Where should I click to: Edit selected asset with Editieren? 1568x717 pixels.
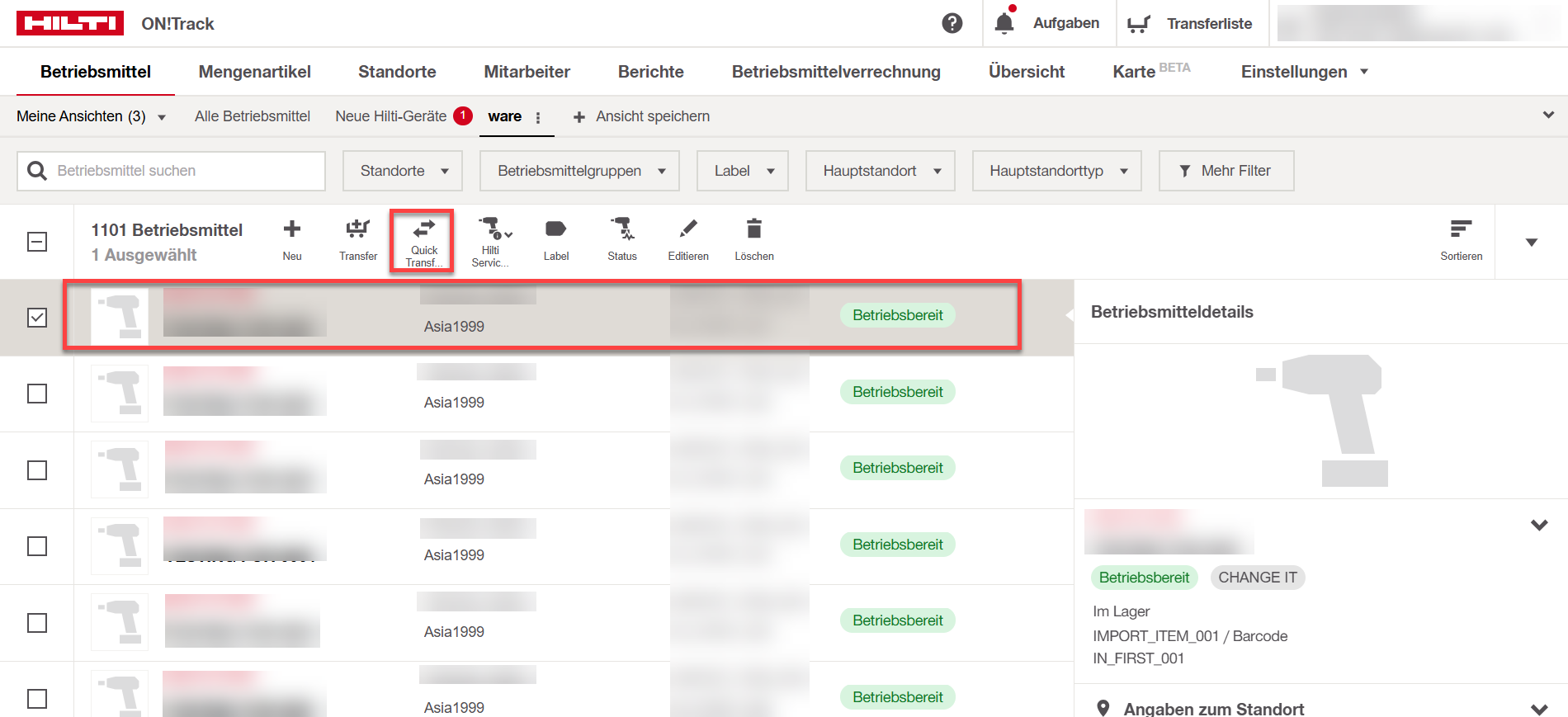point(688,240)
